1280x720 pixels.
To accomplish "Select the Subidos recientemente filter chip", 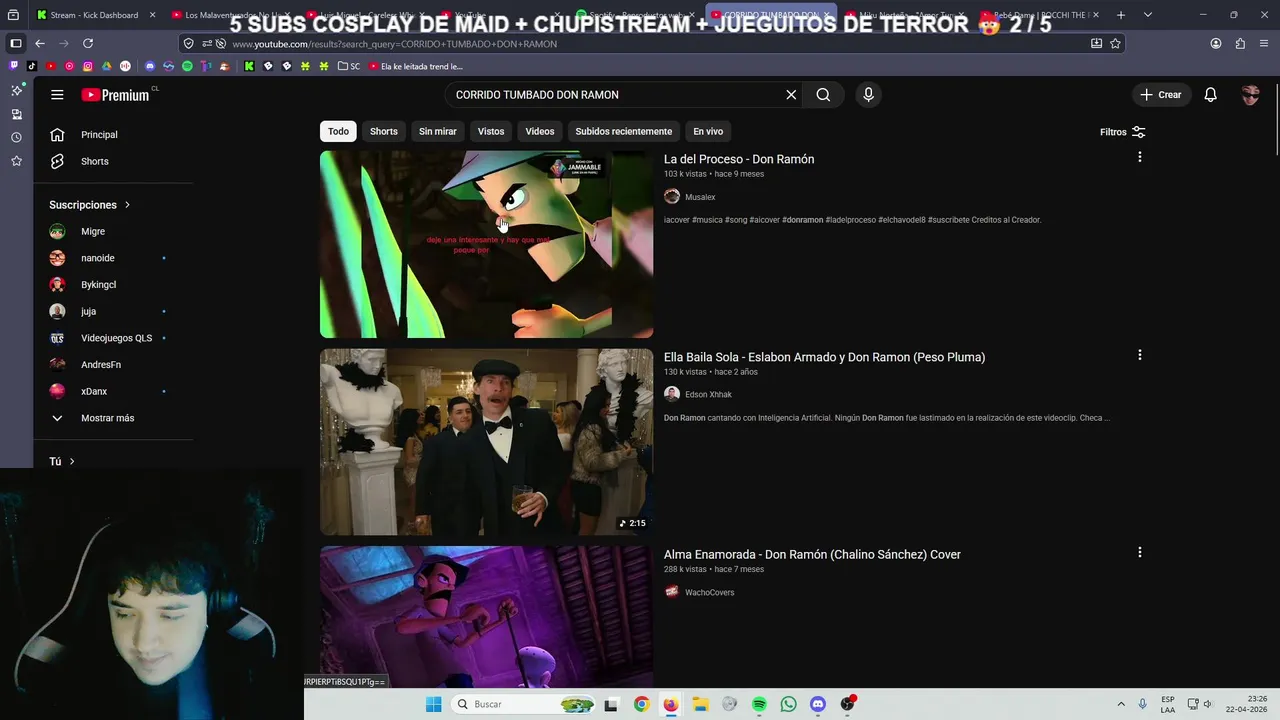I will 624,131.
